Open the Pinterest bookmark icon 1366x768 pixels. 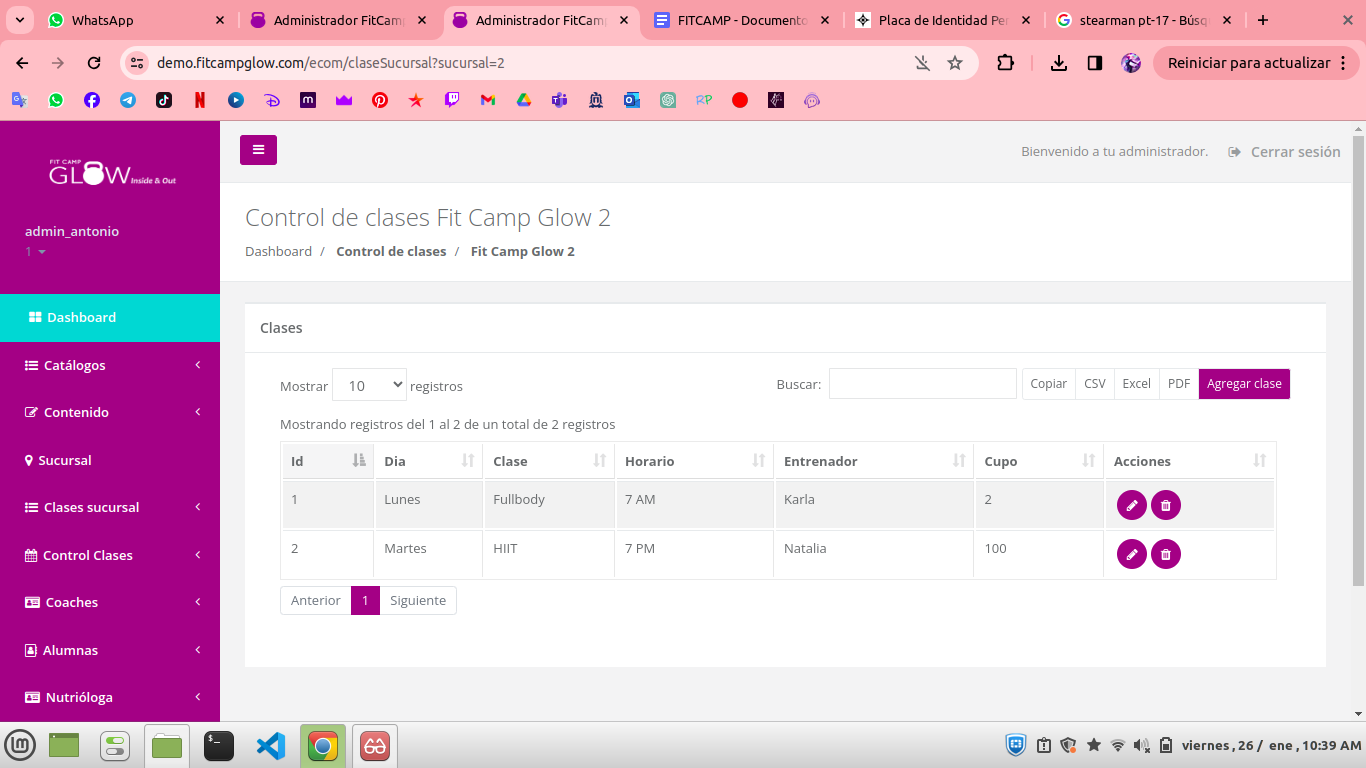point(380,100)
